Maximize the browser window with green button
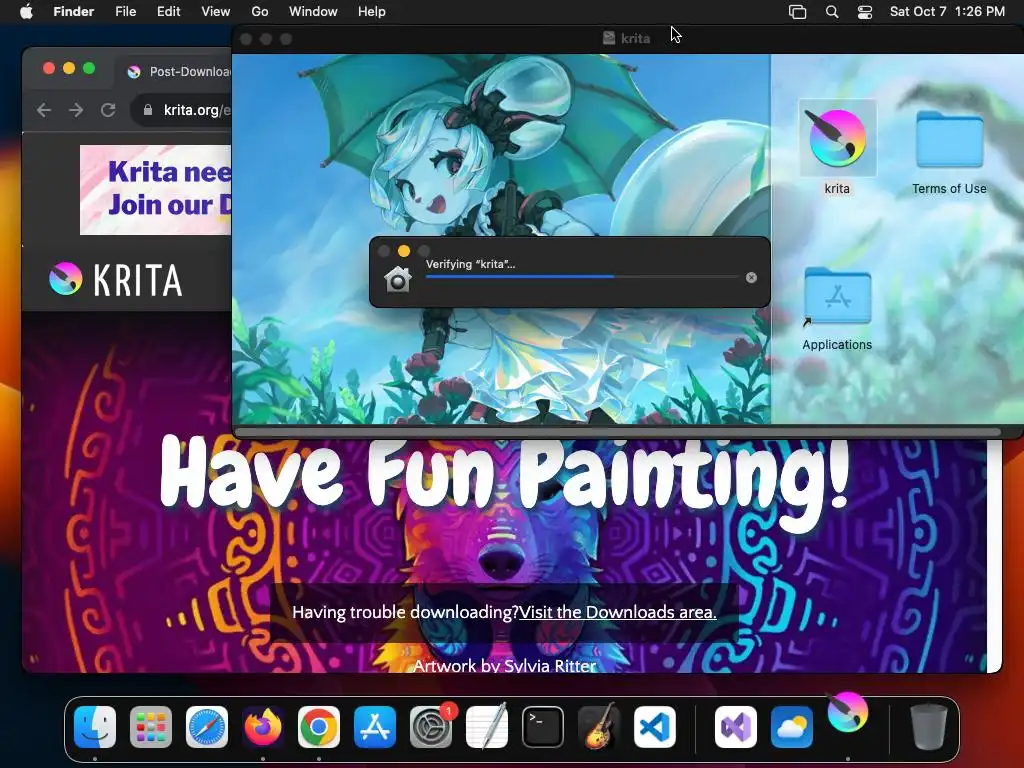This screenshot has height=768, width=1024. (x=89, y=68)
